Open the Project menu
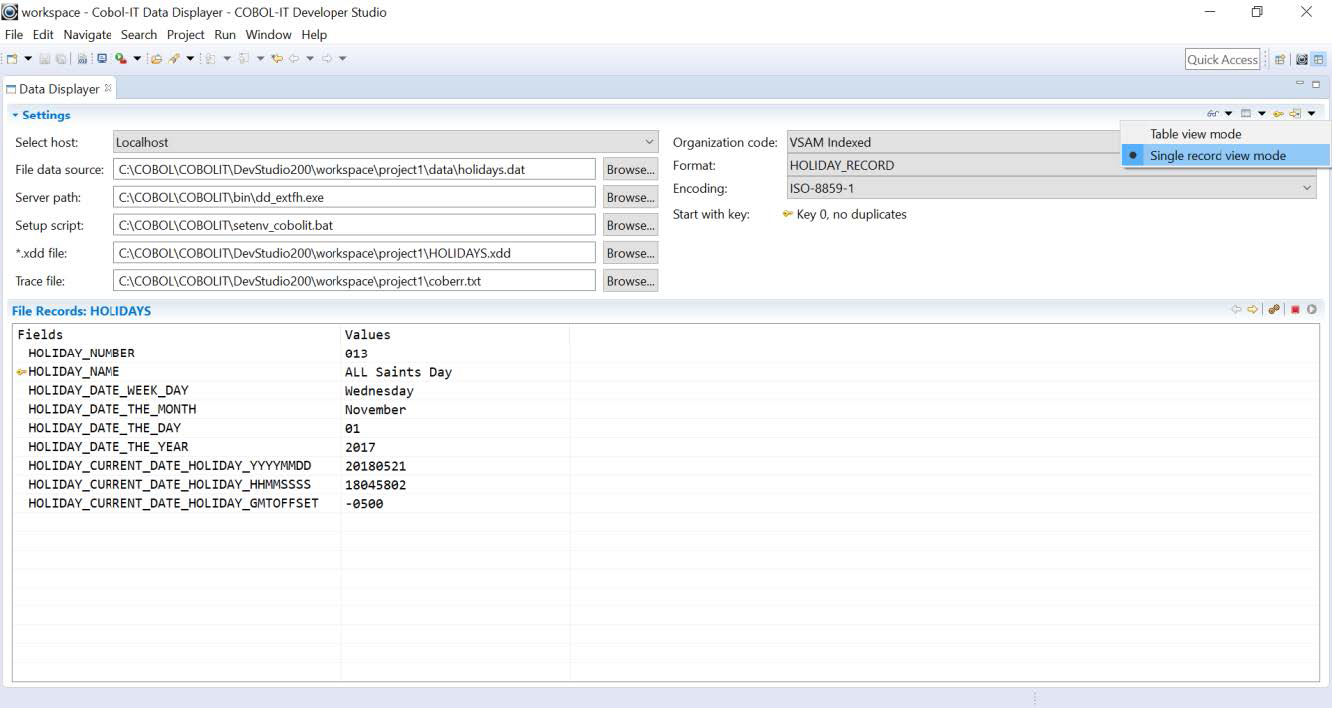The width and height of the screenshot is (1332, 708). [x=185, y=35]
